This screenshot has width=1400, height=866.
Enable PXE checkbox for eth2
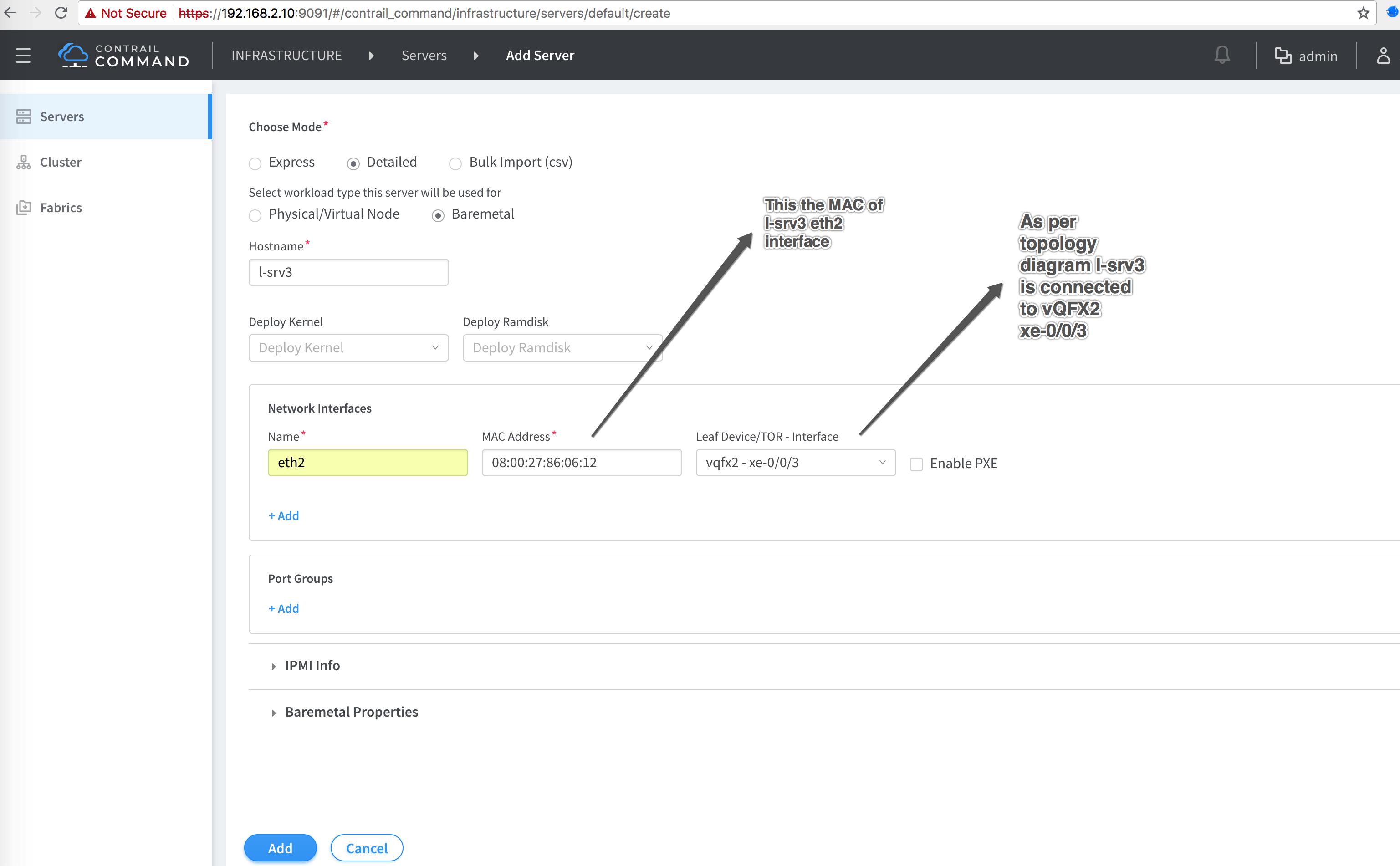tap(916, 464)
